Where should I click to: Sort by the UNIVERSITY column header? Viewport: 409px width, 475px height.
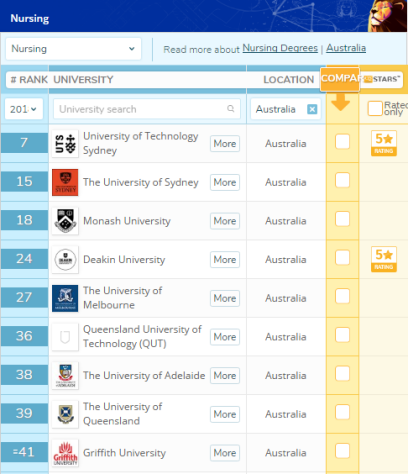point(83,80)
